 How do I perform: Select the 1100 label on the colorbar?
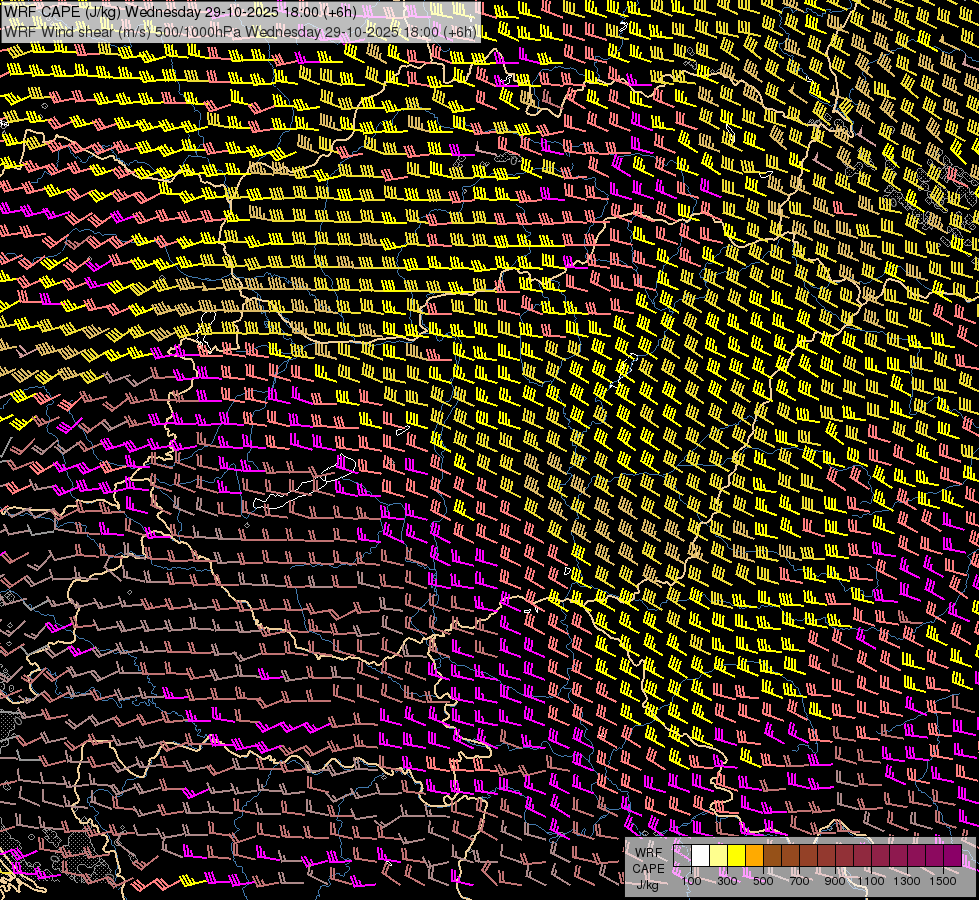click(871, 881)
